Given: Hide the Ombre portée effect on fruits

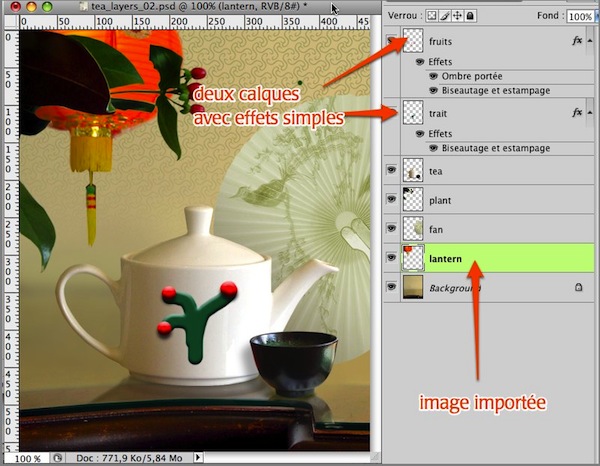Looking at the screenshot, I should point(433,75).
